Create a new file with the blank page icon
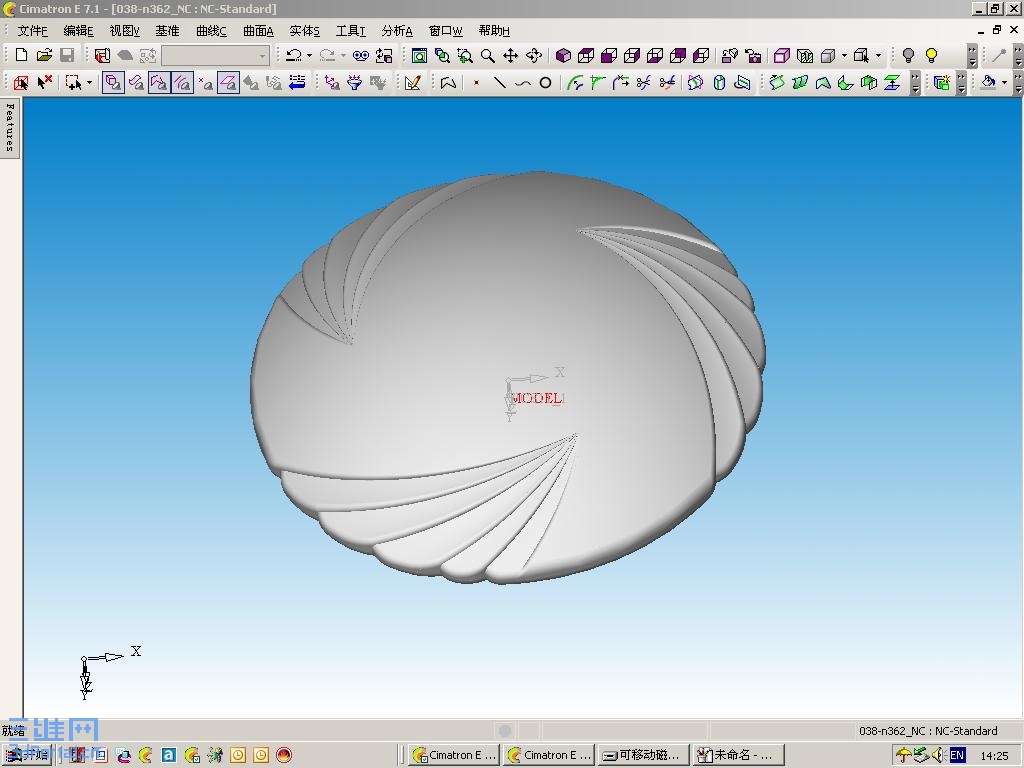 click(x=21, y=56)
